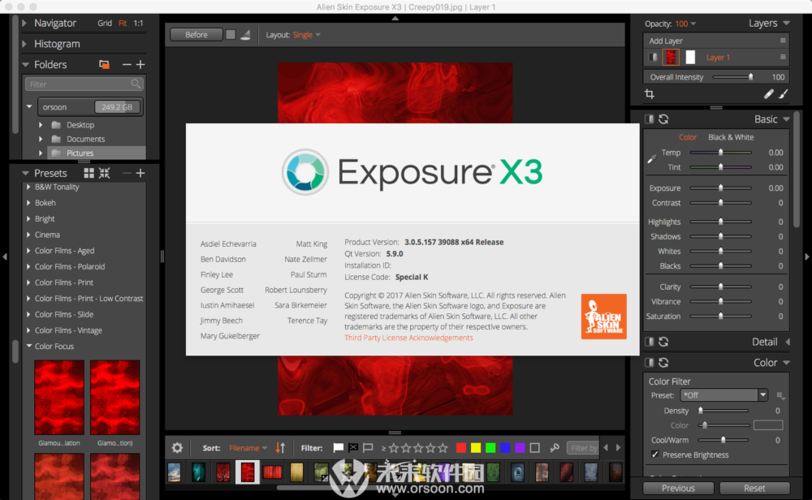The height and width of the screenshot is (500, 812).
Task: Collapse the Color Focus preset category
Action: 28,346
